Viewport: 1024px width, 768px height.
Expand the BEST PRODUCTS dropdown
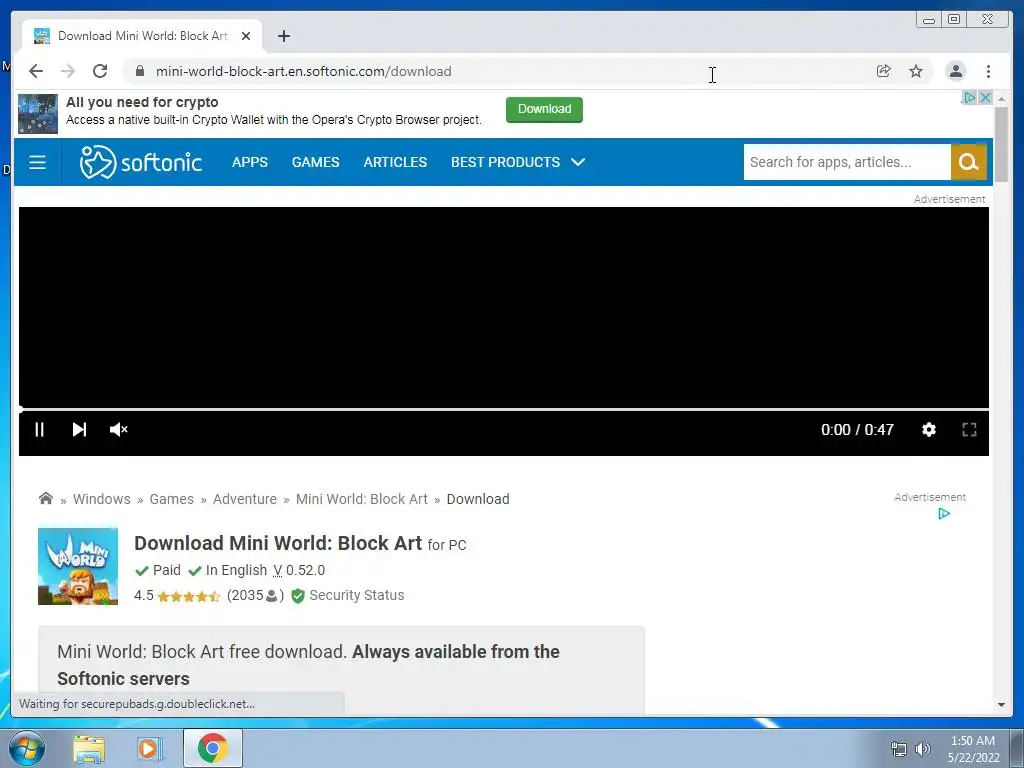(518, 162)
